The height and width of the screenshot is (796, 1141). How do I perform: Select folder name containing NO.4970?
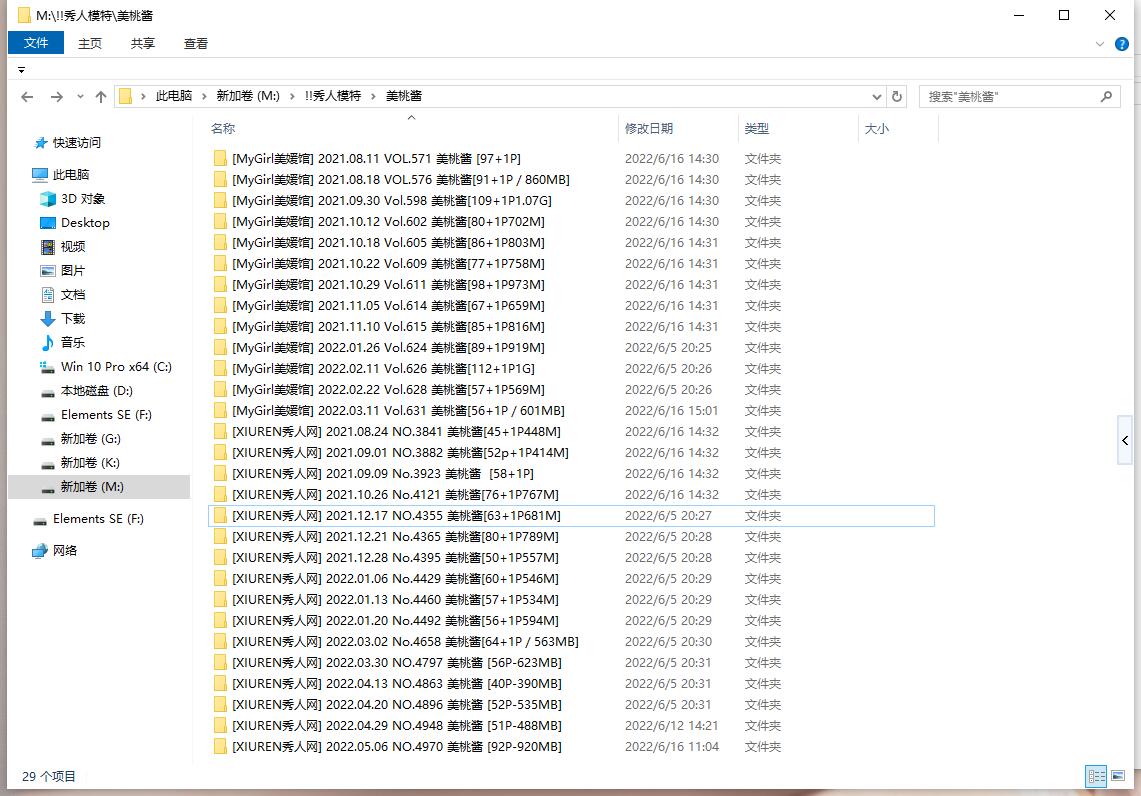click(x=397, y=747)
